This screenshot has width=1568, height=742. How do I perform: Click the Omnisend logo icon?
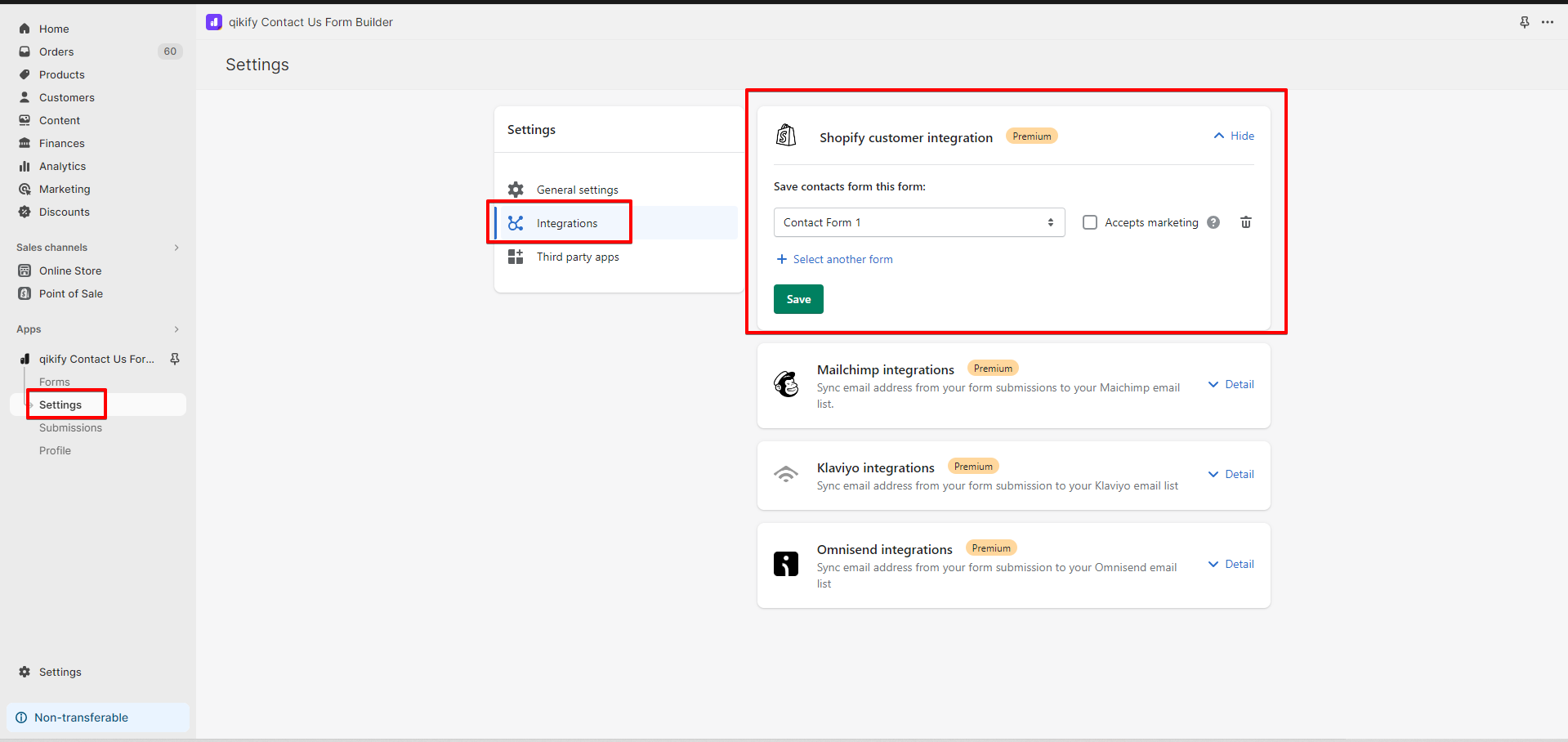tap(786, 564)
